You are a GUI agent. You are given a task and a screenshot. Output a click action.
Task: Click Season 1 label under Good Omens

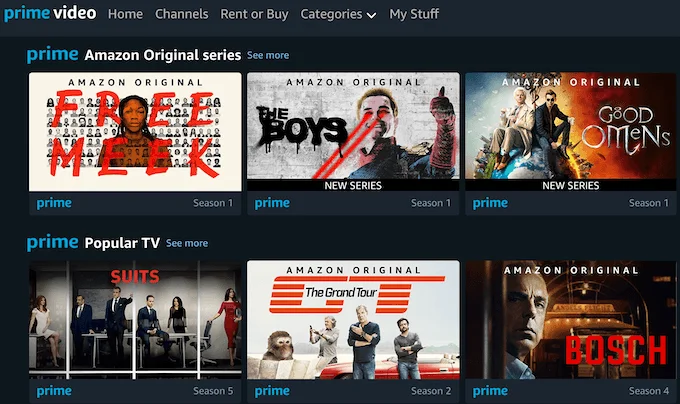click(649, 203)
